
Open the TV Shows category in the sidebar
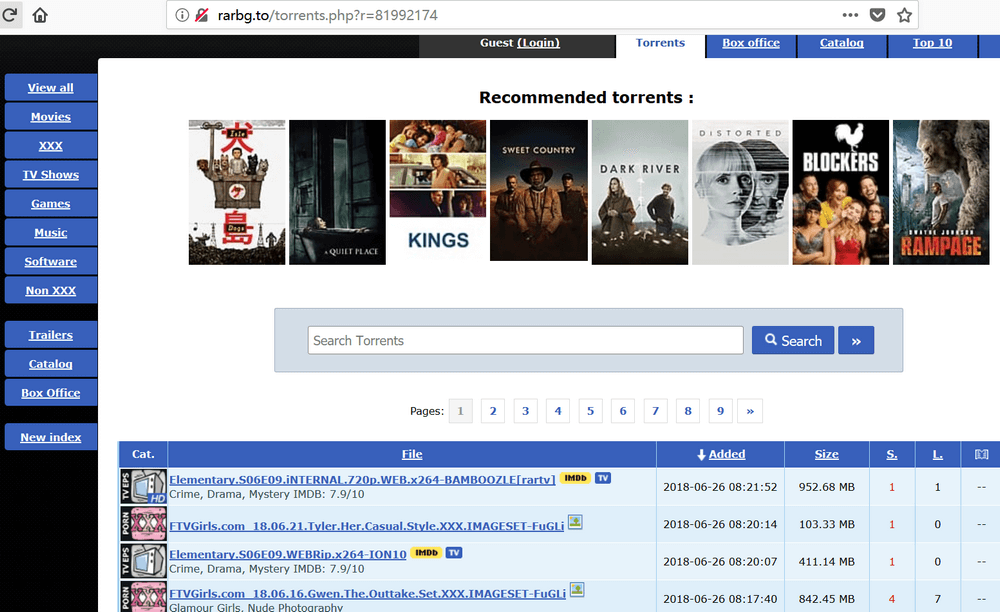click(x=51, y=175)
